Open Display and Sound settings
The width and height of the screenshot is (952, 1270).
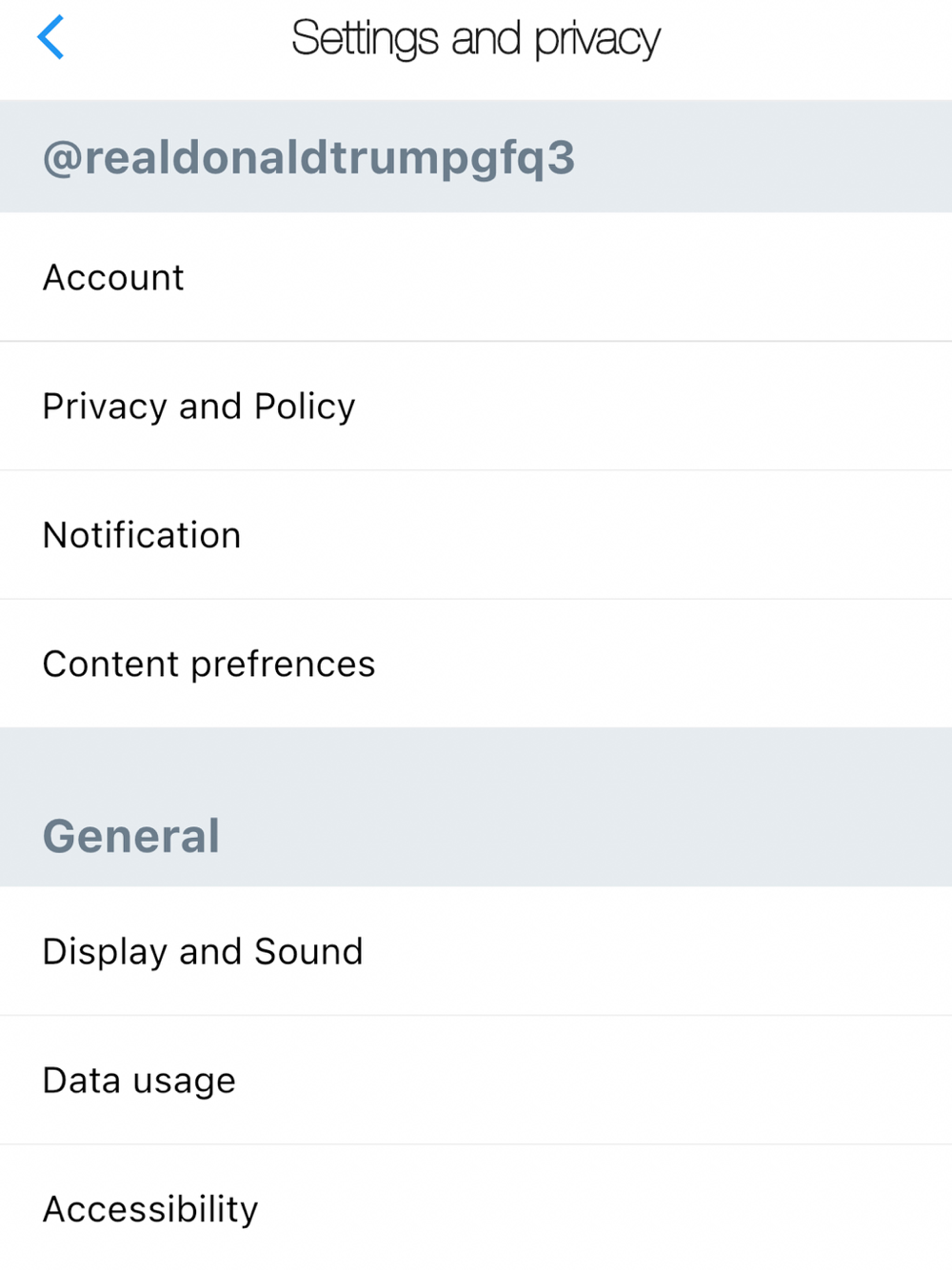pyautogui.click(x=476, y=951)
